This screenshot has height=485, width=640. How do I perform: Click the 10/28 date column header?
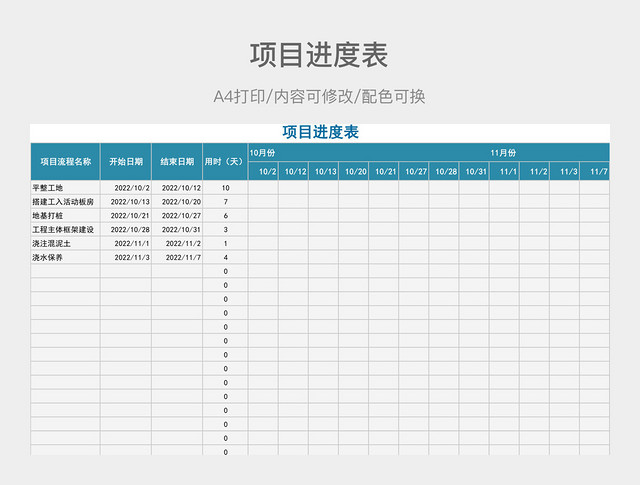444,171
